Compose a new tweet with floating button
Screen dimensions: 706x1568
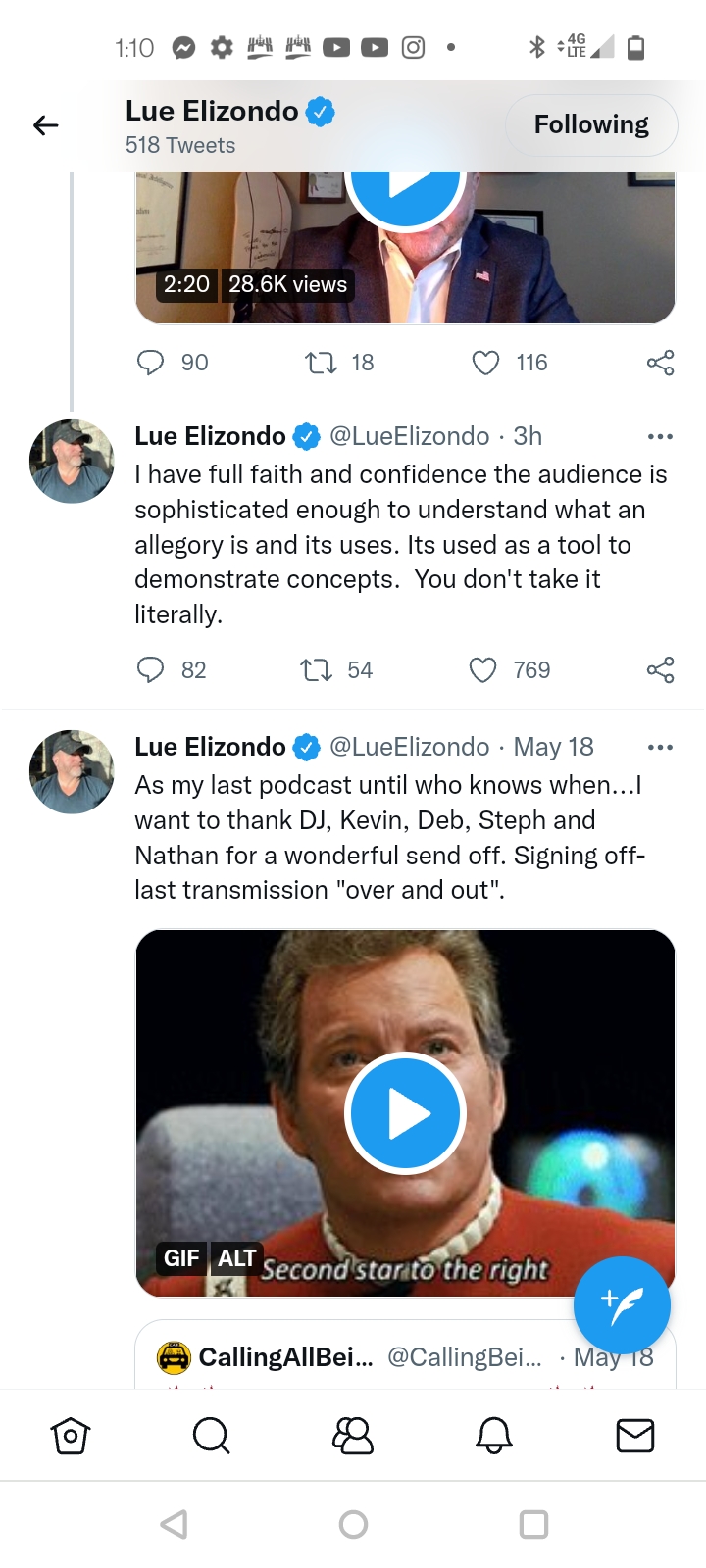pos(622,1305)
